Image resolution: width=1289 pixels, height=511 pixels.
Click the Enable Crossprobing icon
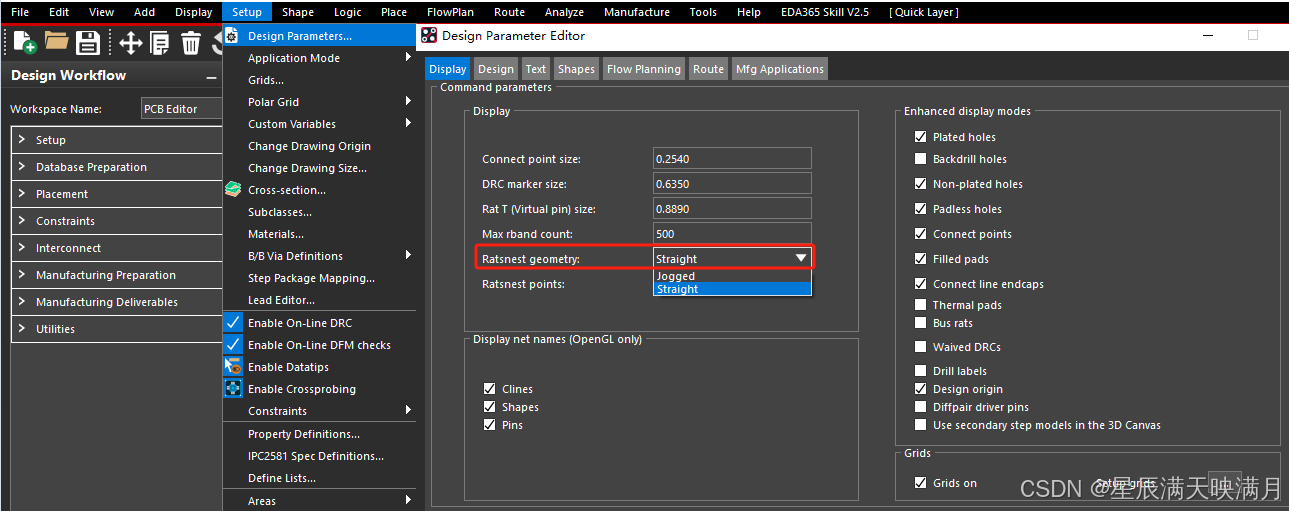pyautogui.click(x=233, y=389)
